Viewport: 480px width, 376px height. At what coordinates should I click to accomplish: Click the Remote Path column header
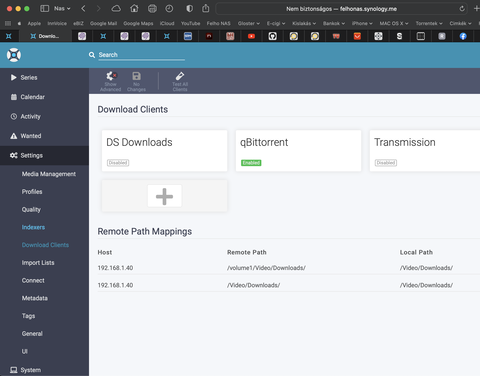pos(247,252)
